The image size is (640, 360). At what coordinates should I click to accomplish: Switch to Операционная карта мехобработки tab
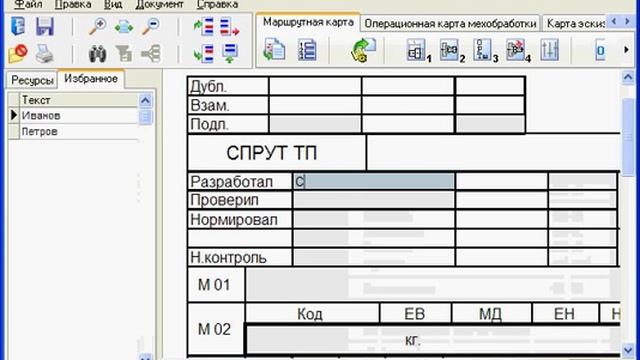450,24
